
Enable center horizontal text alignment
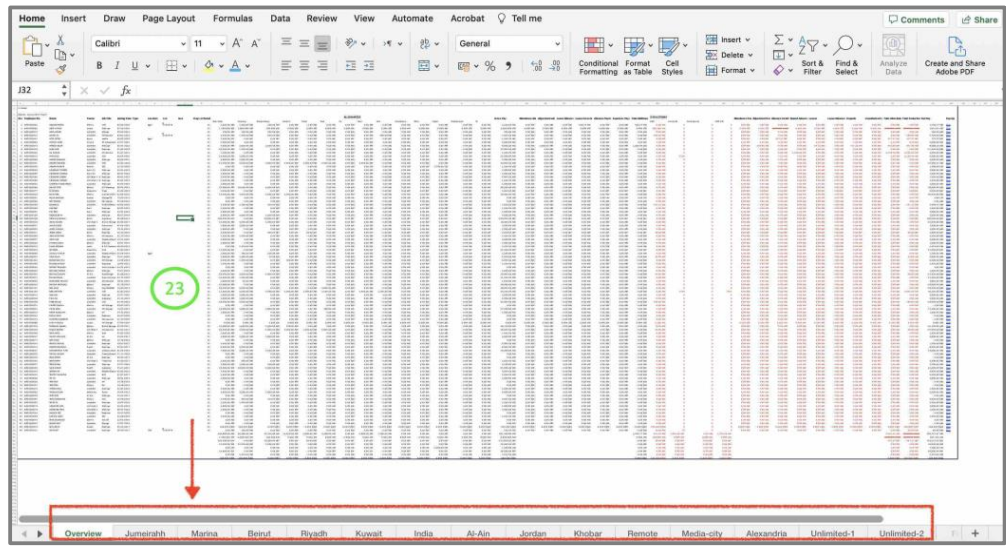click(304, 66)
